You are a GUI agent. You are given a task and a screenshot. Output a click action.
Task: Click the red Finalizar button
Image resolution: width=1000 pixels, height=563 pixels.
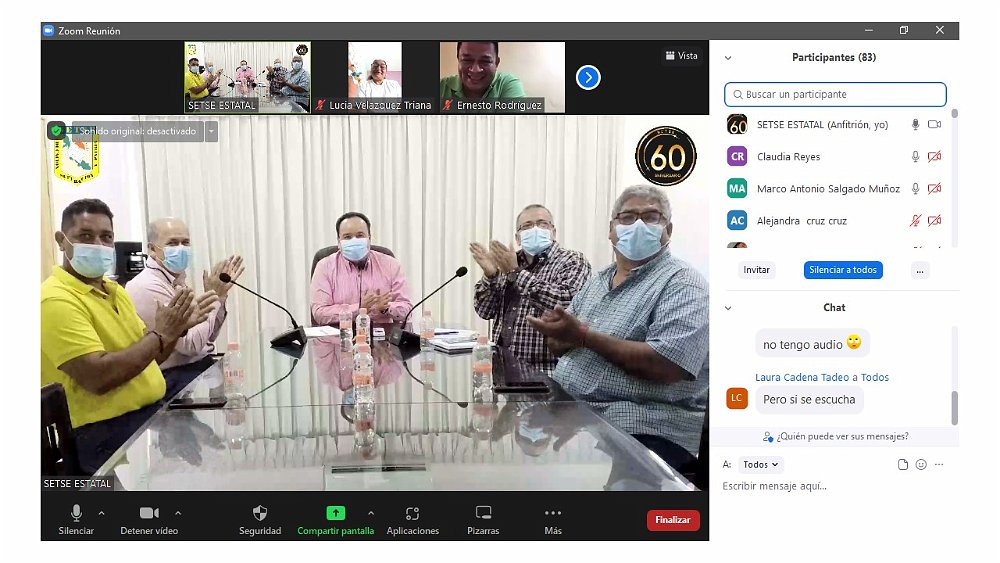(673, 520)
